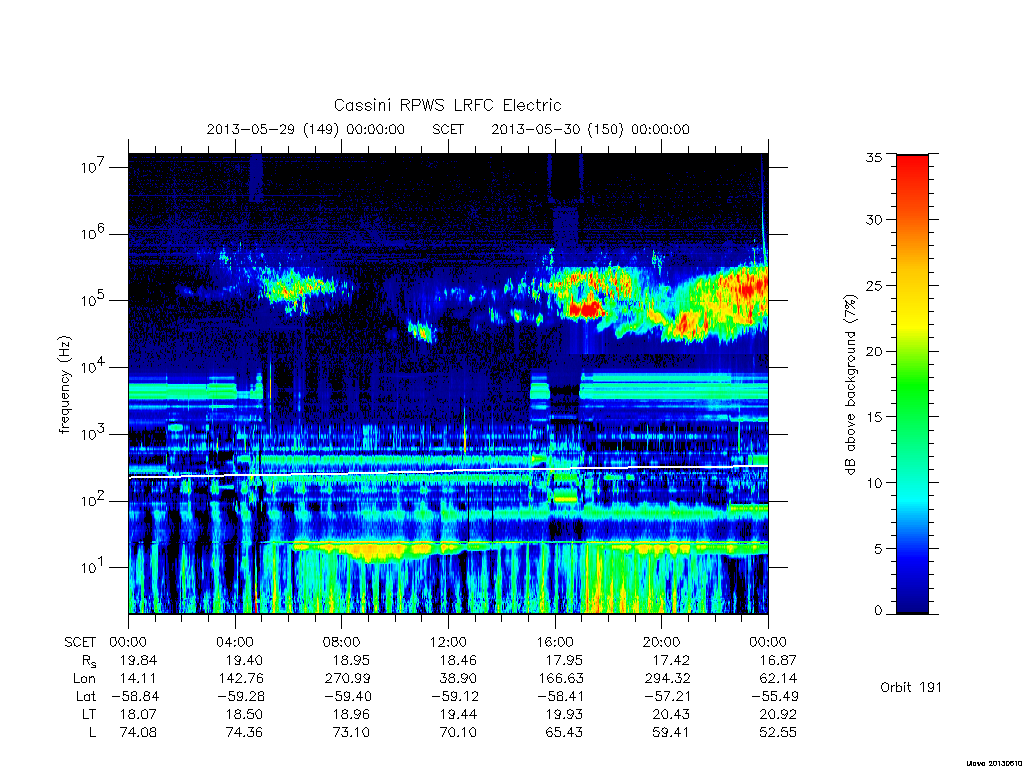
Task: Click the colorbar tick label '5'
Action: pos(878,549)
